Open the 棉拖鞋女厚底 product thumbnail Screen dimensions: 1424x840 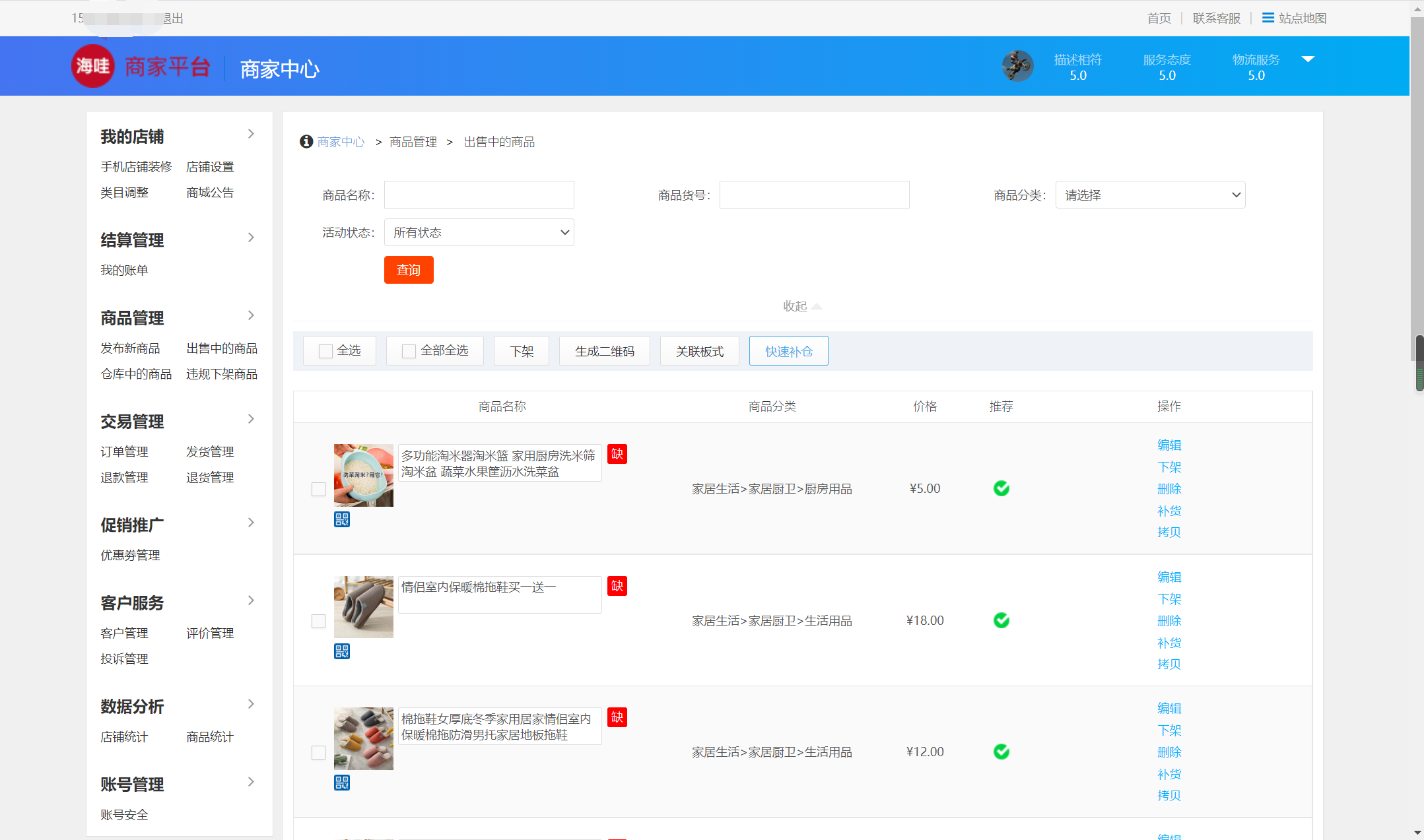point(363,738)
